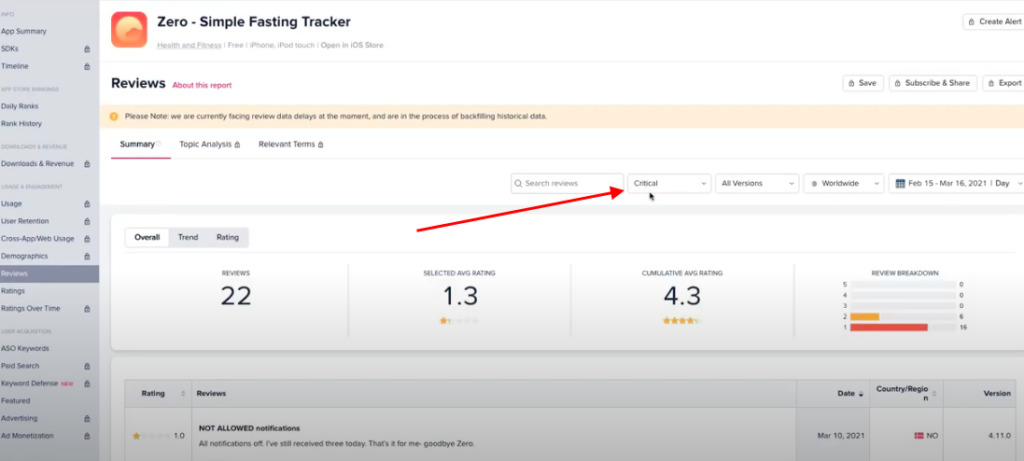The height and width of the screenshot is (461, 1024).
Task: Open the All Versions dropdown
Action: (x=757, y=183)
